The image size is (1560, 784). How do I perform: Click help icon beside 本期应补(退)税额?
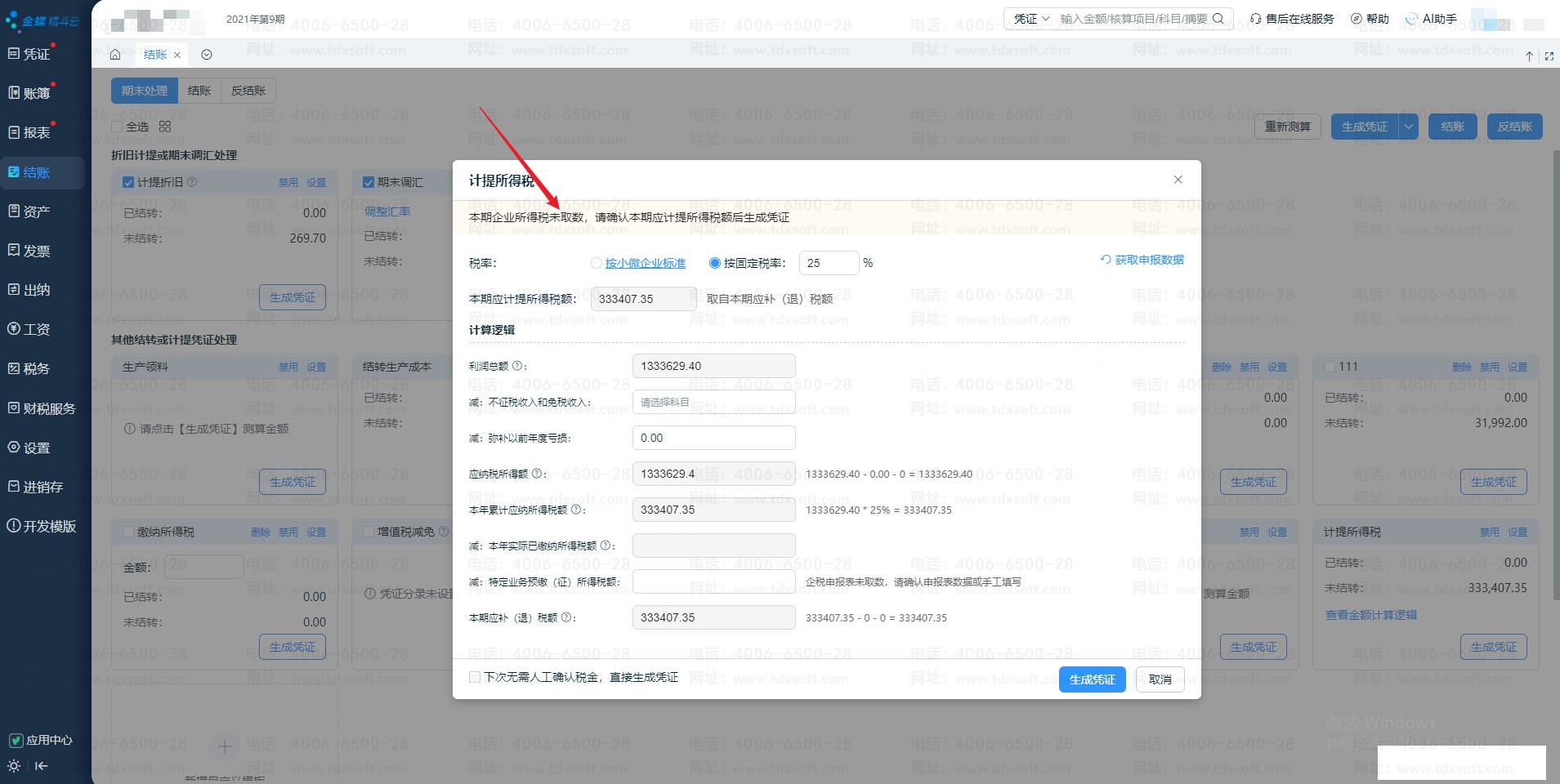click(567, 617)
